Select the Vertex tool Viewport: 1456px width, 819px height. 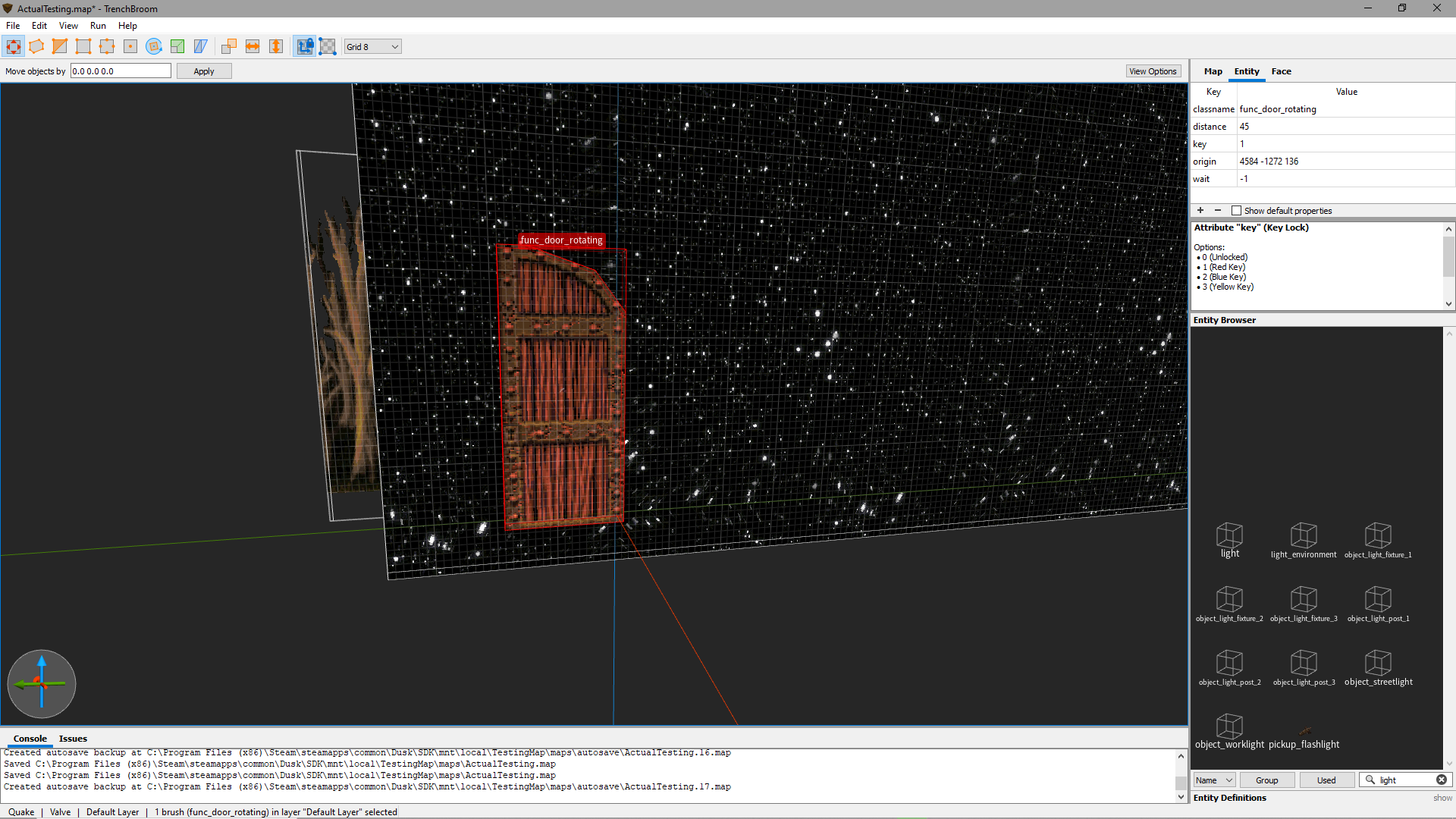pyautogui.click(x=83, y=47)
